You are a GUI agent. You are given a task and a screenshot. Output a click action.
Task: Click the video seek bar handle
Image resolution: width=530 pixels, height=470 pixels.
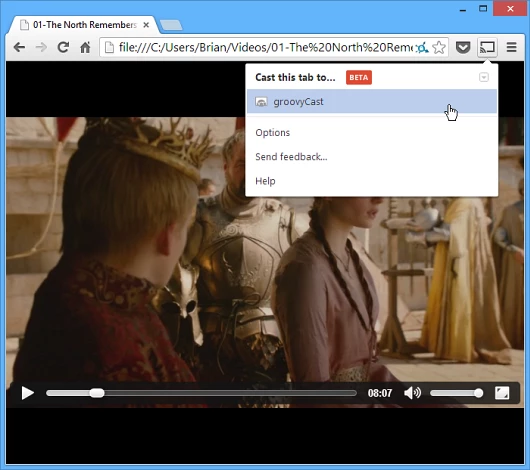(97, 393)
